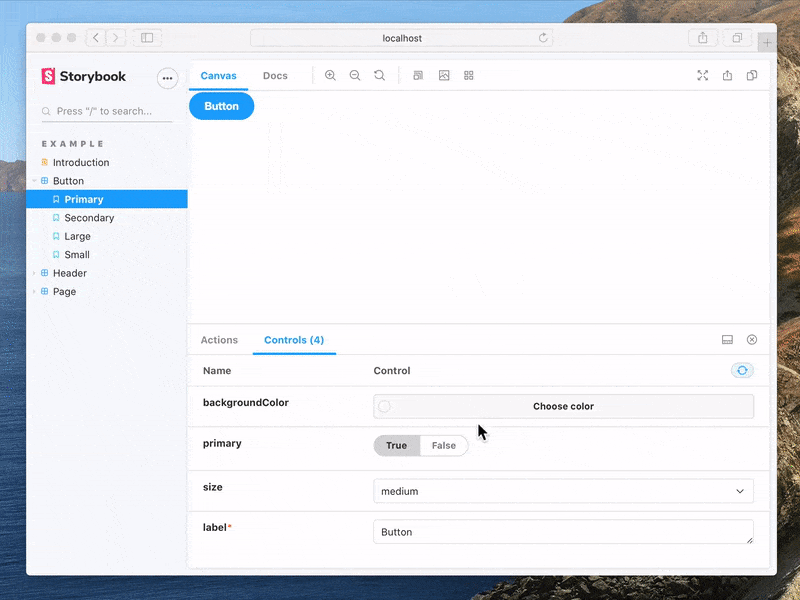Open the size dropdown showing medium
Image resolution: width=800 pixels, height=600 pixels.
click(x=563, y=491)
